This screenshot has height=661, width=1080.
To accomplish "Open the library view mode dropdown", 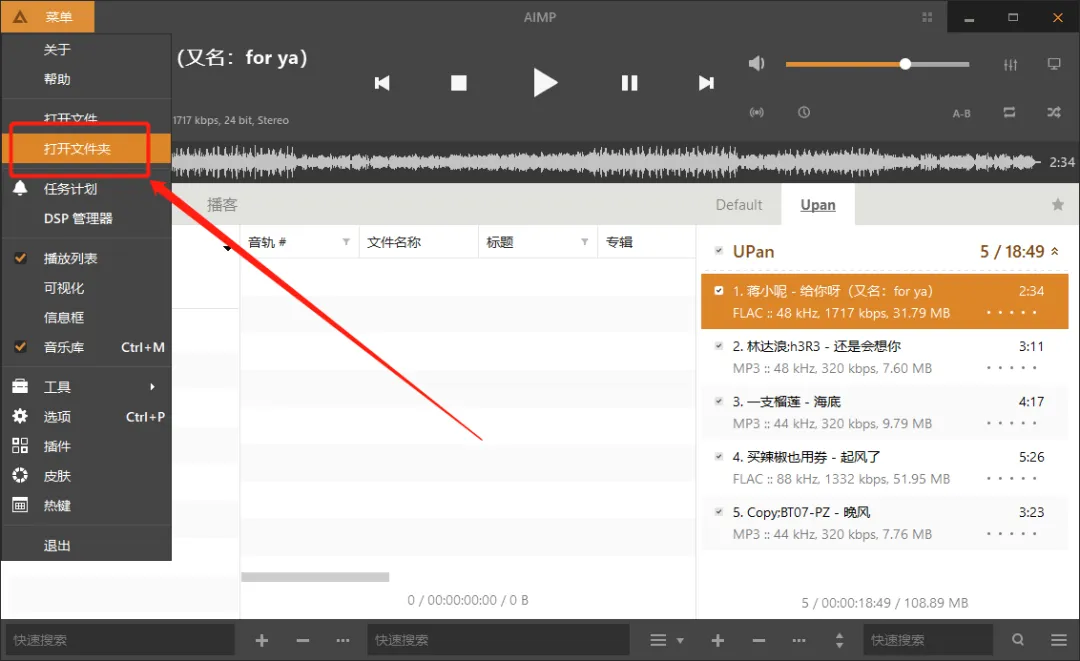I will pos(667,640).
